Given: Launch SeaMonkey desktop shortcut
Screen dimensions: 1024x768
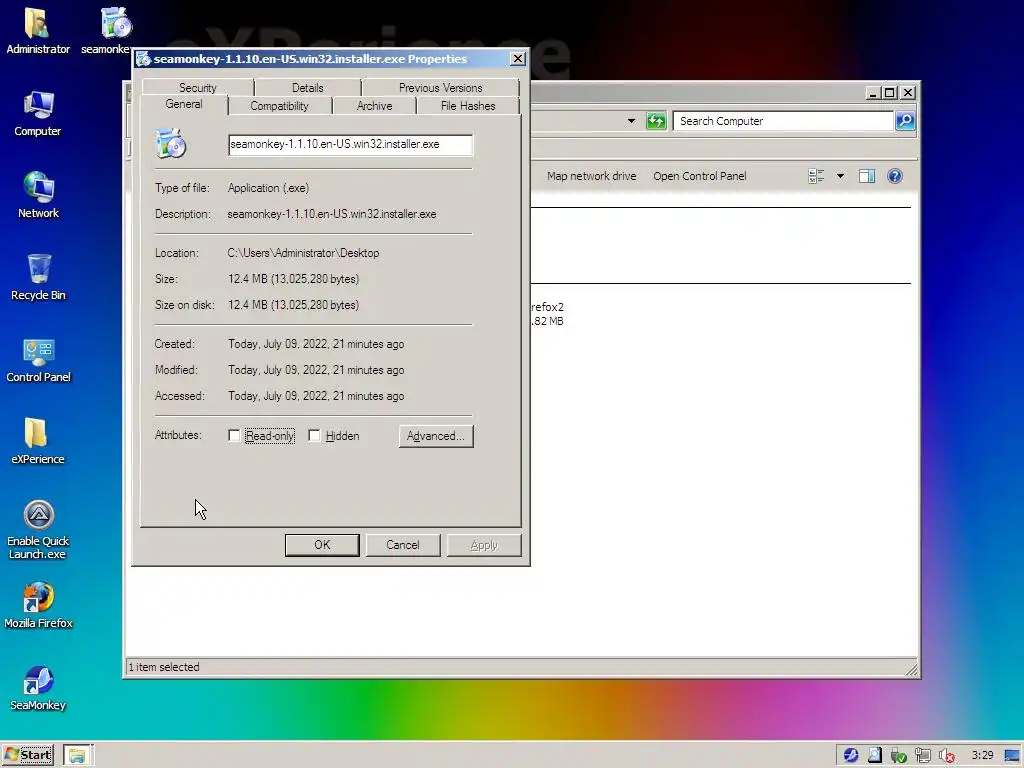Looking at the screenshot, I should (38, 688).
